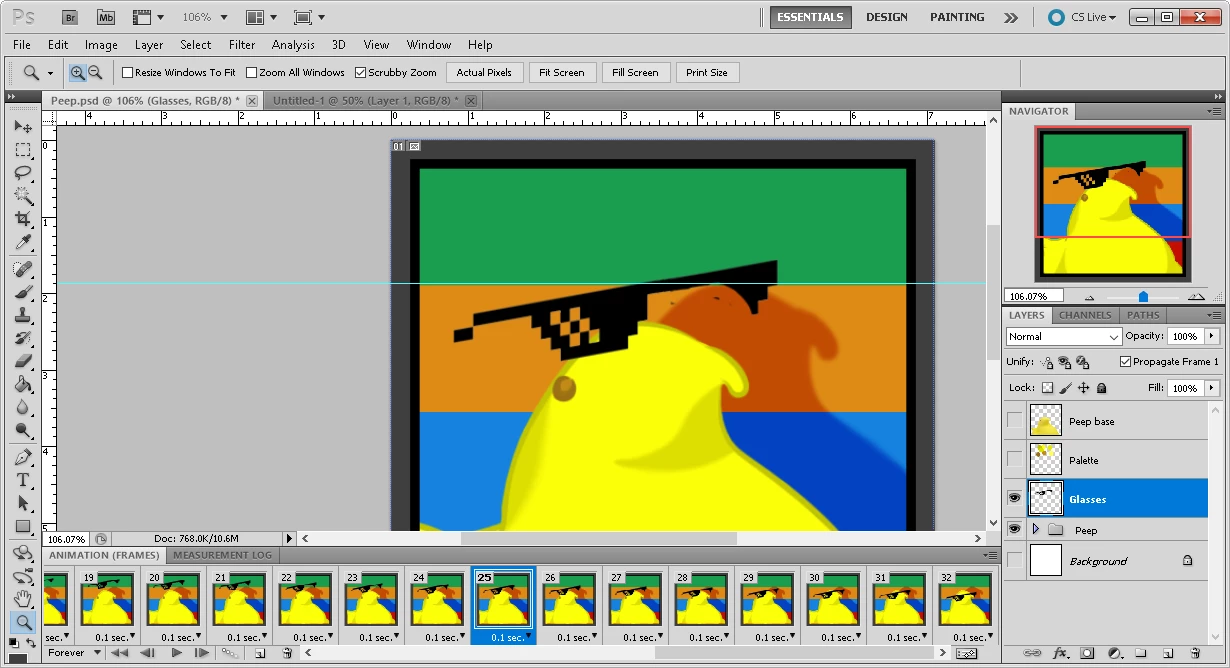Open the Layer menu
The width and height of the screenshot is (1230, 668).
click(149, 45)
